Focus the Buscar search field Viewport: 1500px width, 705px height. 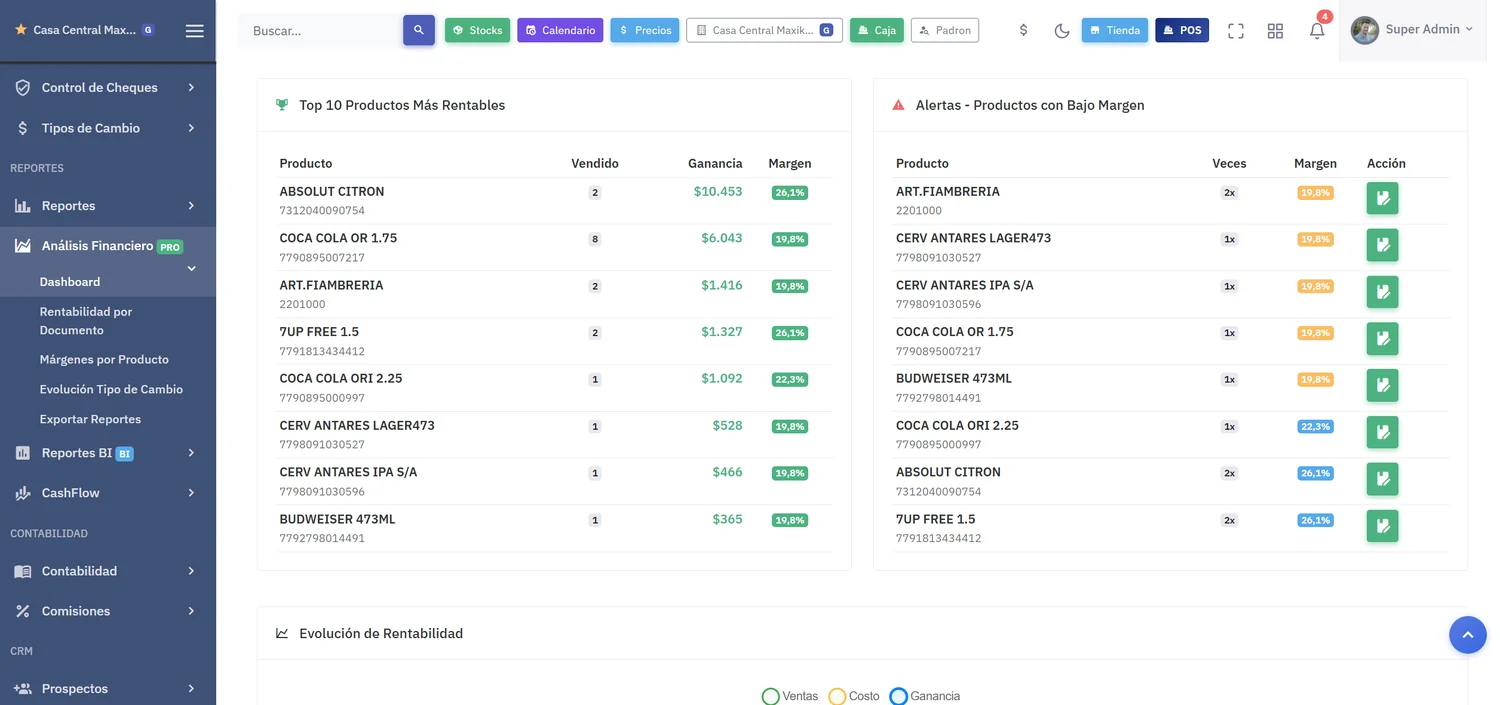pyautogui.click(x=320, y=30)
